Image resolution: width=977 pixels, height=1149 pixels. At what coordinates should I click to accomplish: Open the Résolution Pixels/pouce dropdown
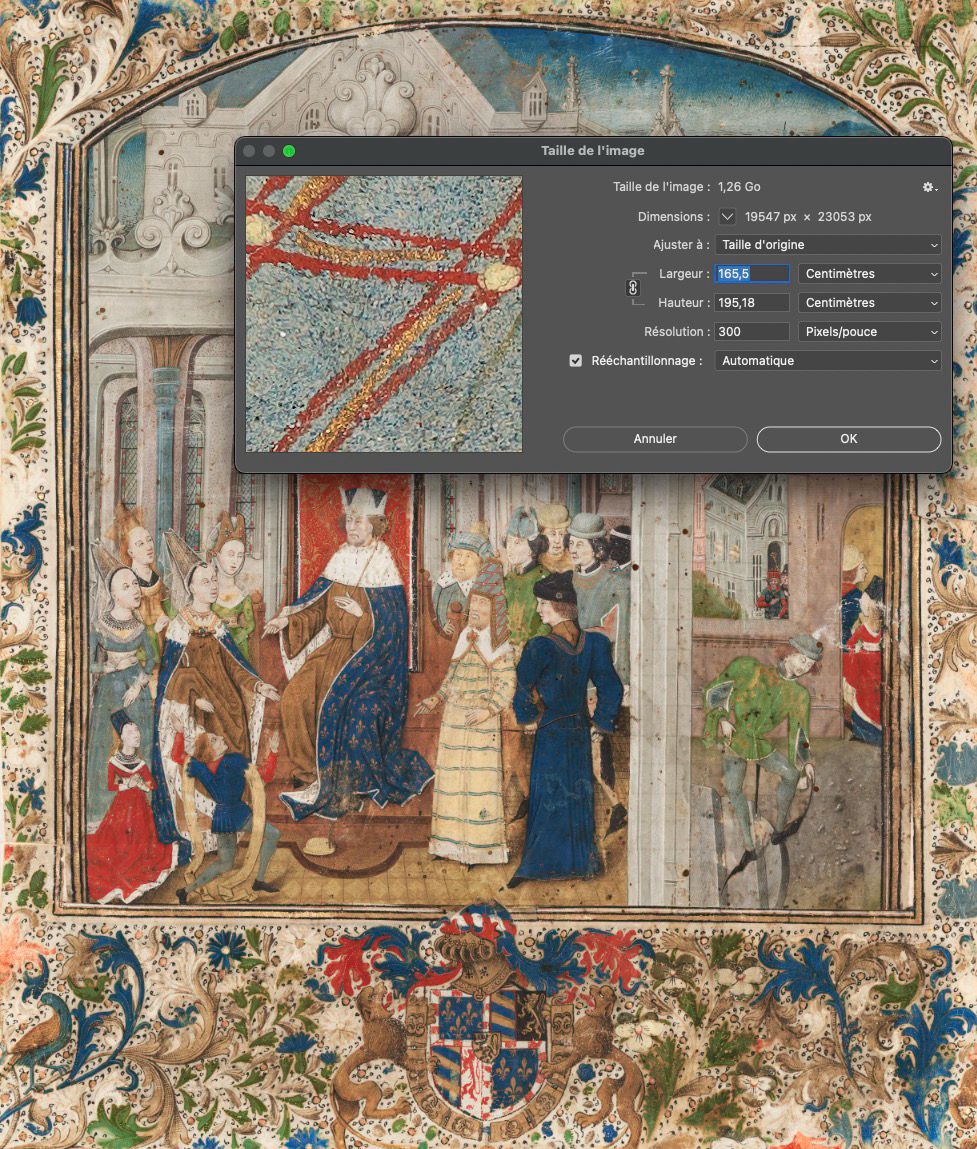click(x=869, y=332)
